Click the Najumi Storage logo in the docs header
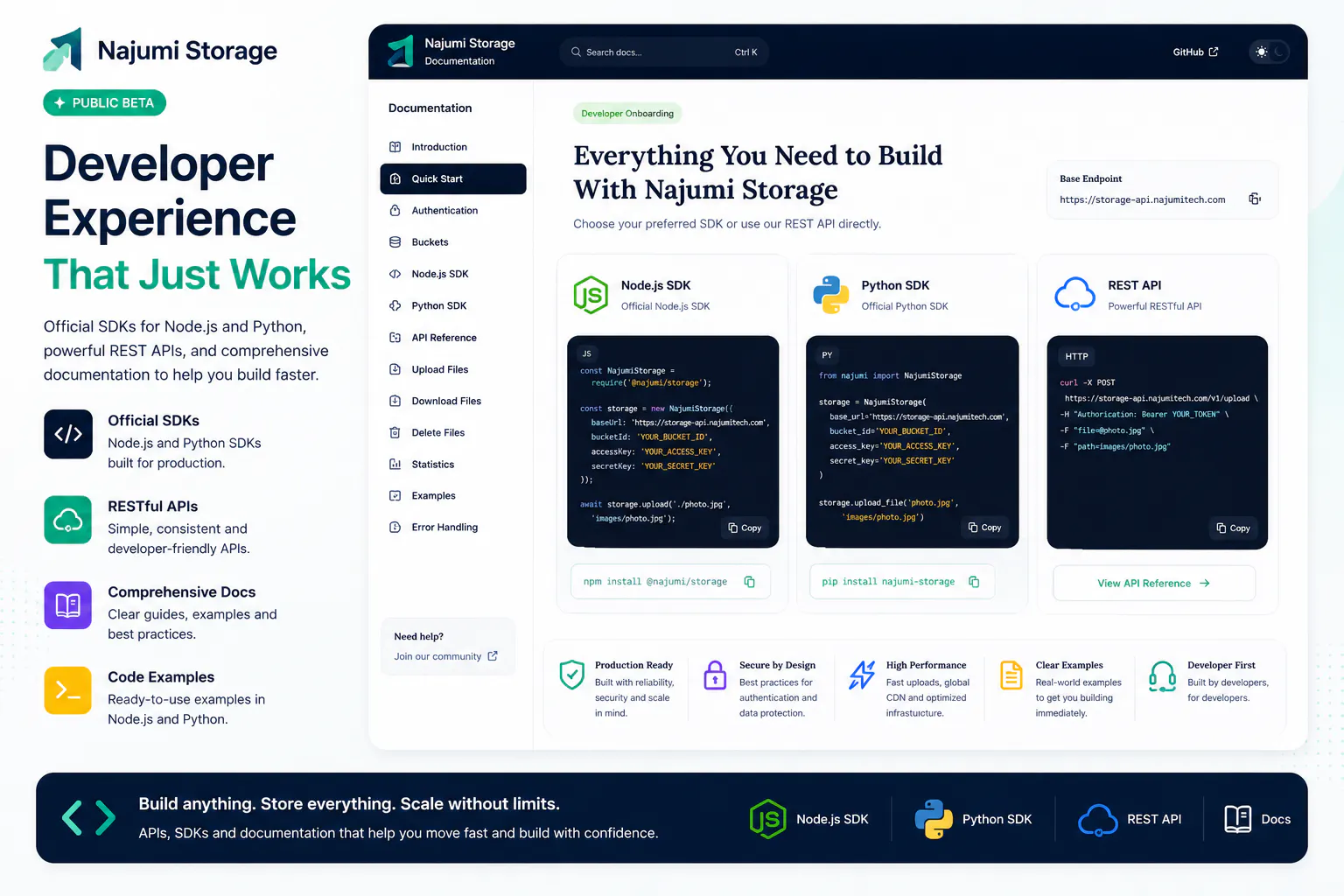Viewport: 1344px width, 896px height. pos(401,52)
